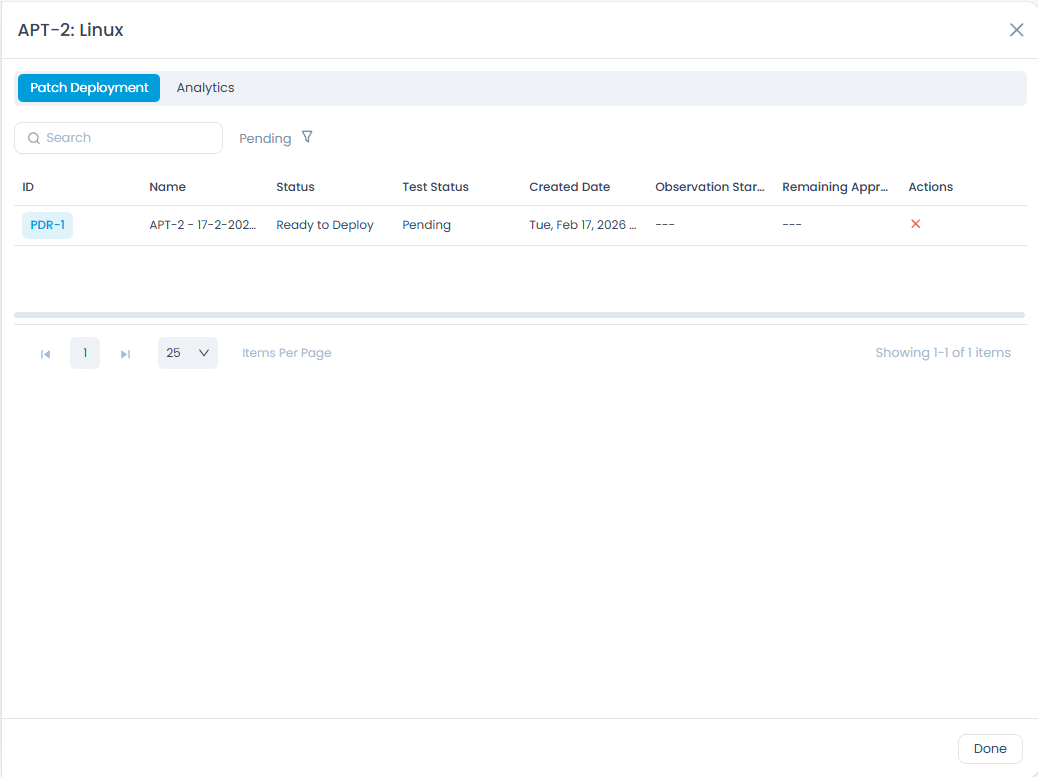1038x777 pixels.
Task: Select the Patch Deployment tab
Action: point(88,87)
